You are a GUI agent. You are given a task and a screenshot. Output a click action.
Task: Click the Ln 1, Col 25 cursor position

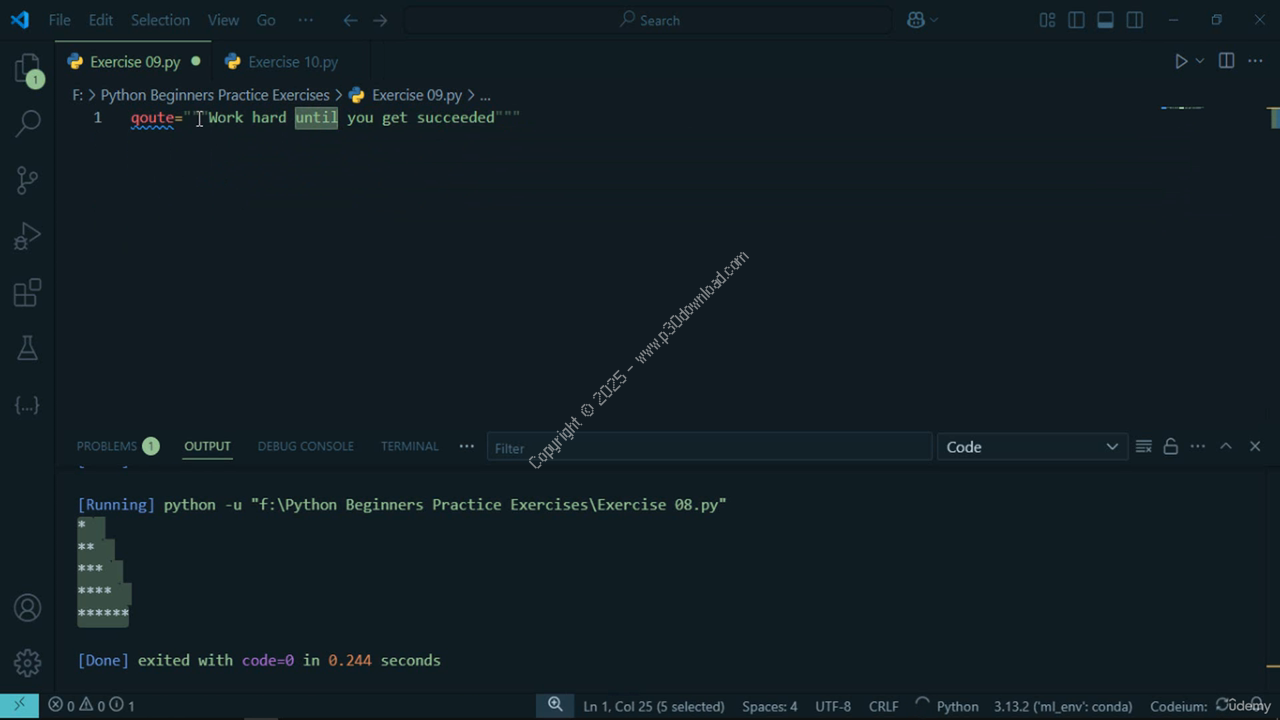tap(654, 706)
